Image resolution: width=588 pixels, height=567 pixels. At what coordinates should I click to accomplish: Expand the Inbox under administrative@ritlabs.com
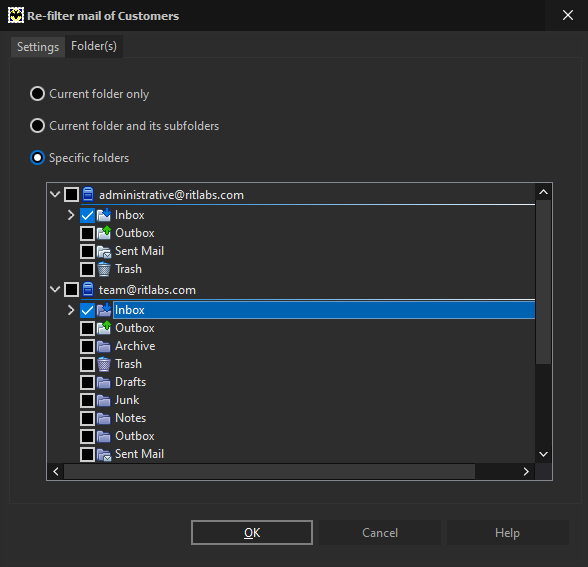pyautogui.click(x=71, y=215)
